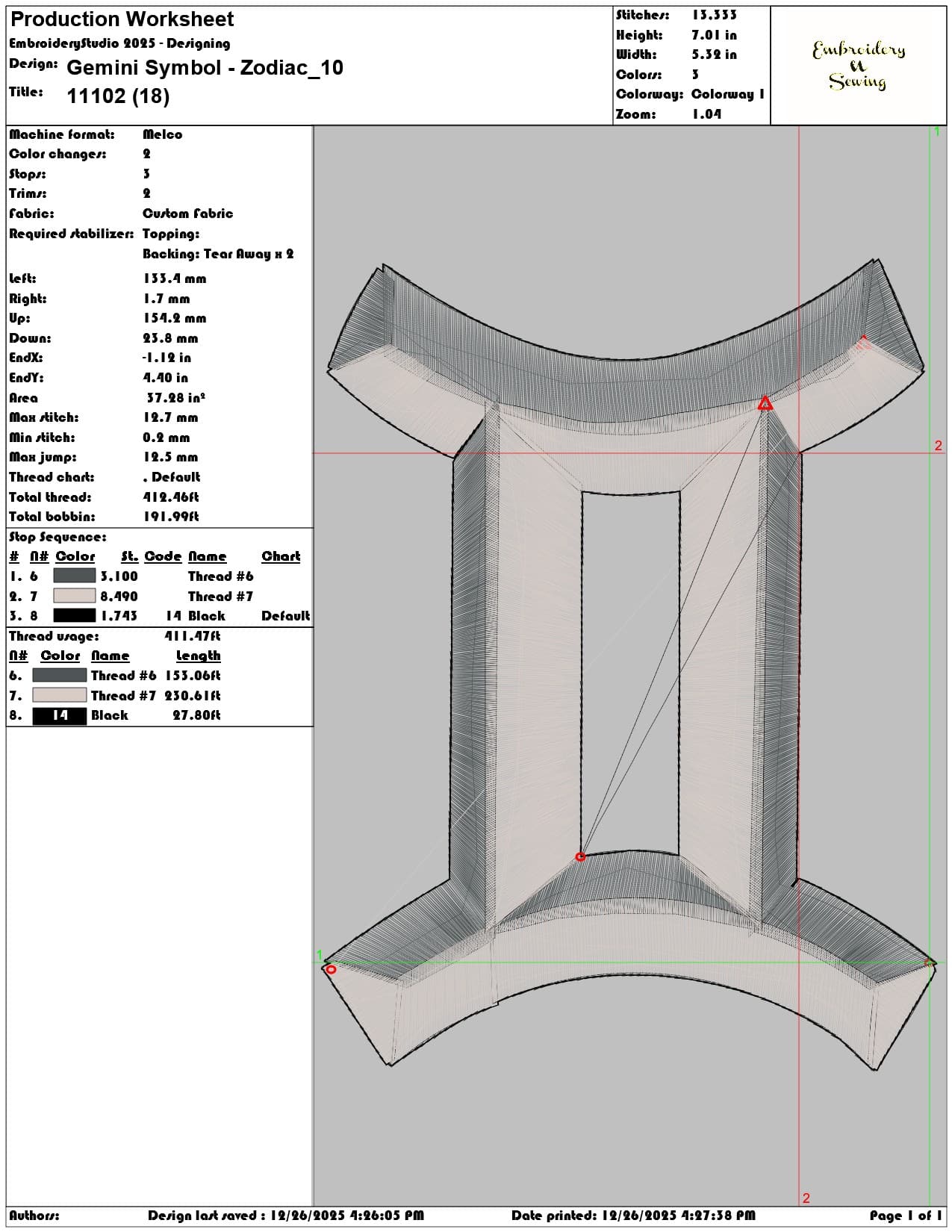
Task: Click the Fabric value Custom Fabric
Action: click(188, 214)
